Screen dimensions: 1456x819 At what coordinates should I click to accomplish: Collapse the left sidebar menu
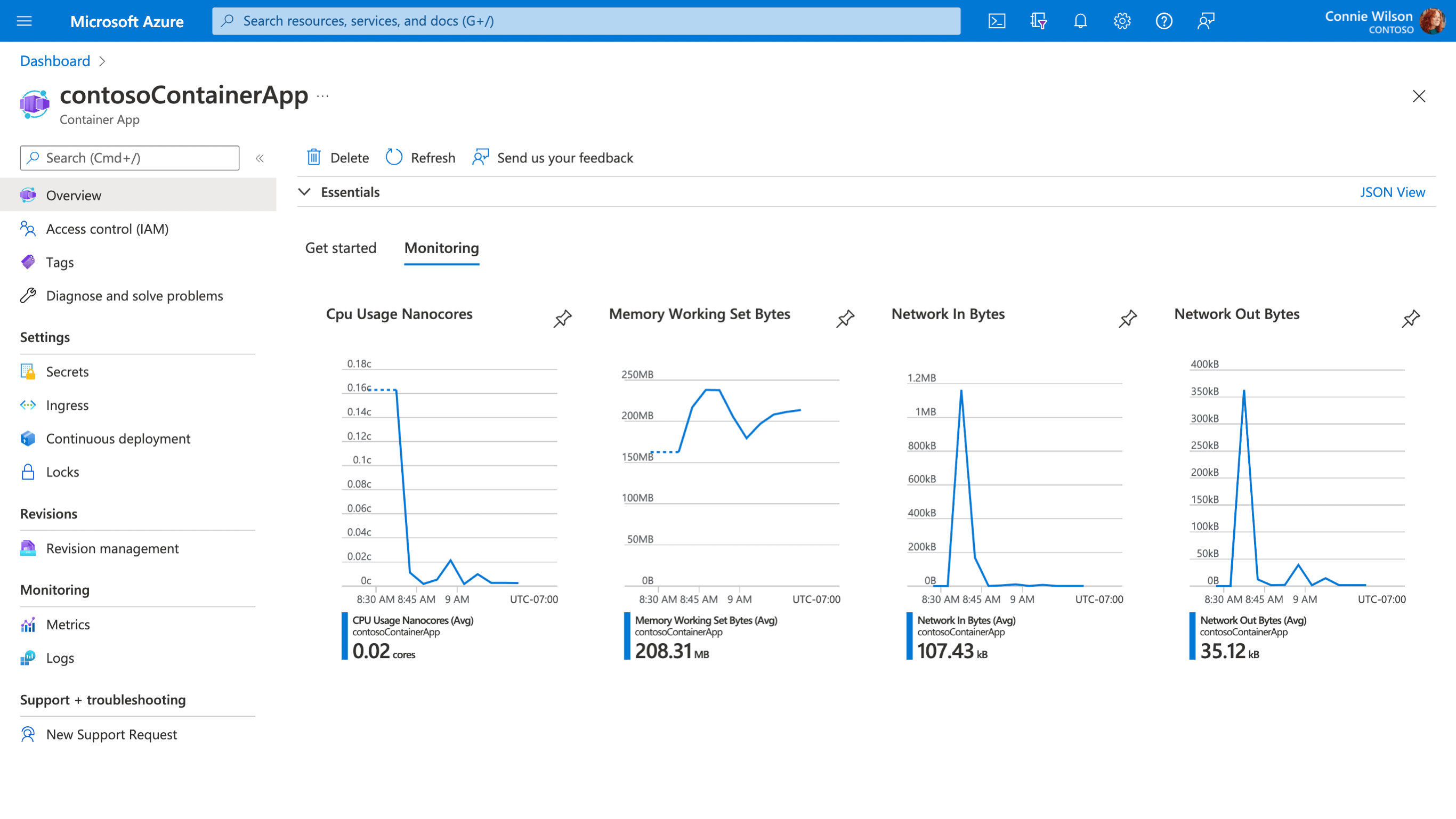point(260,158)
